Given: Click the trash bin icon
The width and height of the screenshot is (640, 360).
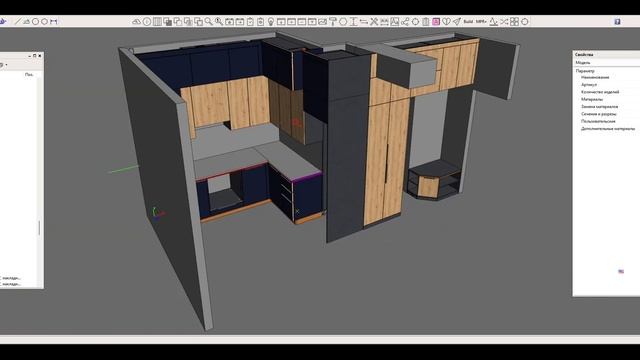Looking at the screenshot, I should 425,22.
